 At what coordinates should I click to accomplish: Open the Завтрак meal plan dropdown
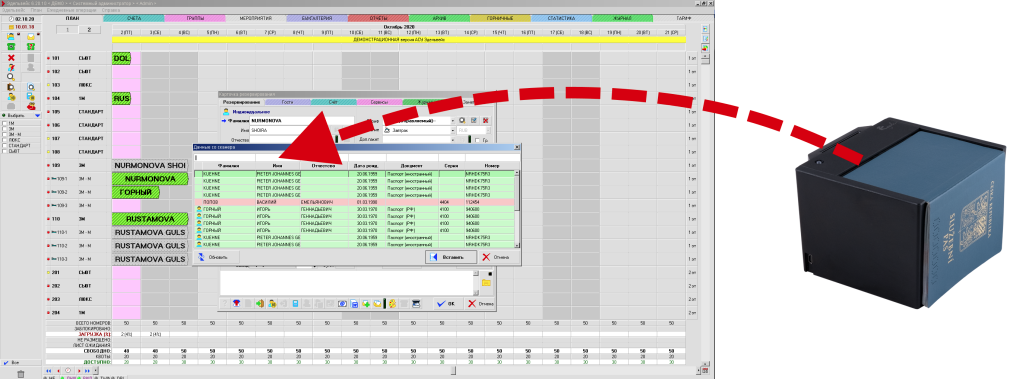pos(418,130)
